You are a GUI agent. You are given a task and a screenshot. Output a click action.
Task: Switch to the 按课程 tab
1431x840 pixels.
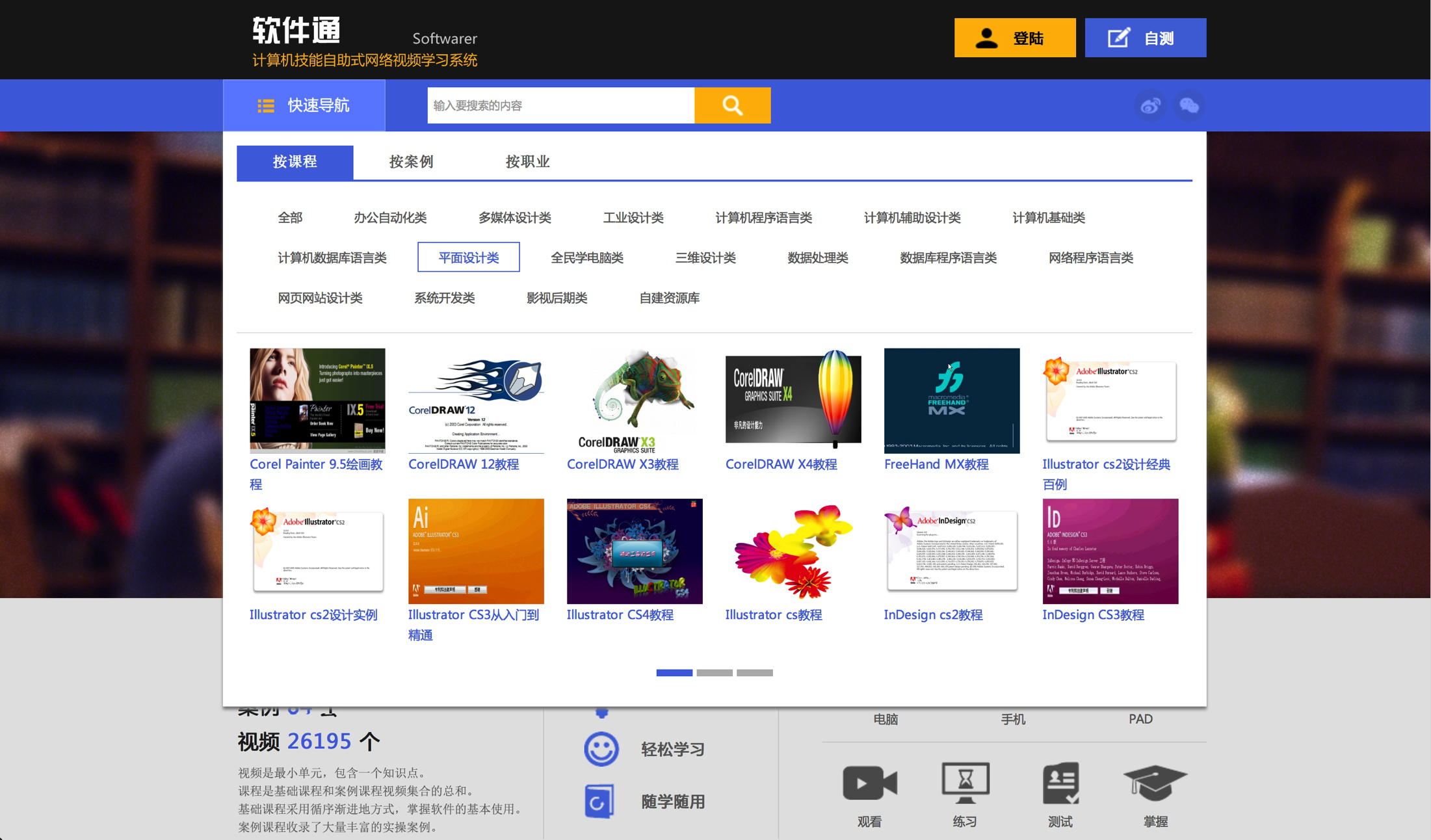pyautogui.click(x=295, y=162)
